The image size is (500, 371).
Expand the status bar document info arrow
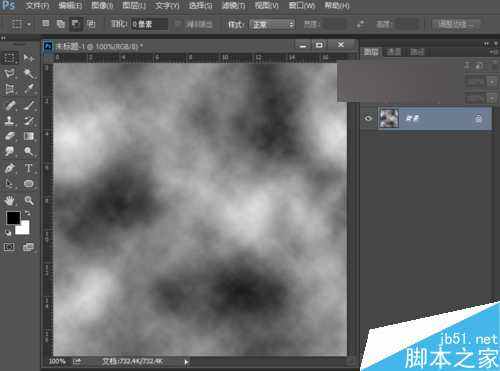coord(186,362)
